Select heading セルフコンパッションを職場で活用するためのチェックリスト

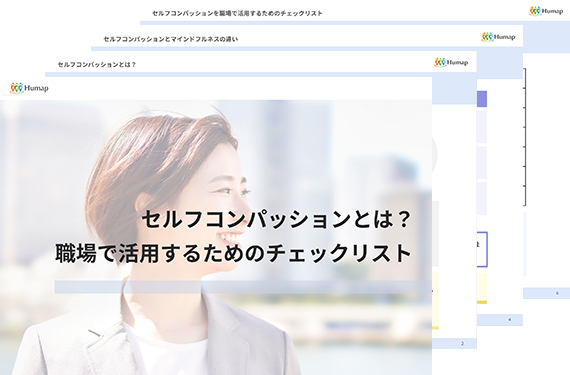click(237, 13)
